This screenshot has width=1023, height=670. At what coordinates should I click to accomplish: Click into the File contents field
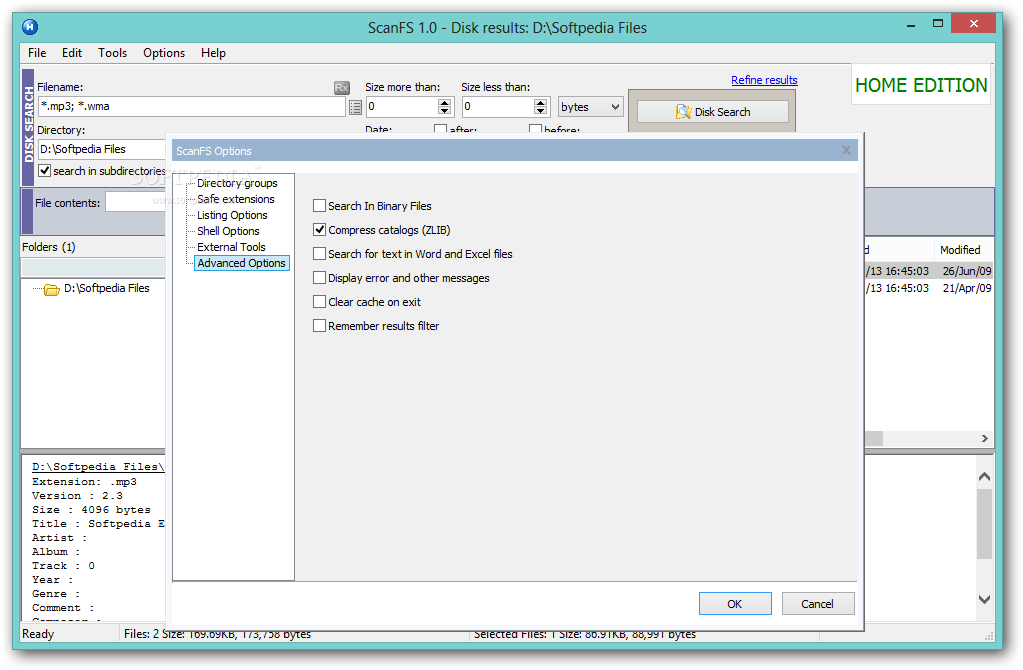pos(136,202)
